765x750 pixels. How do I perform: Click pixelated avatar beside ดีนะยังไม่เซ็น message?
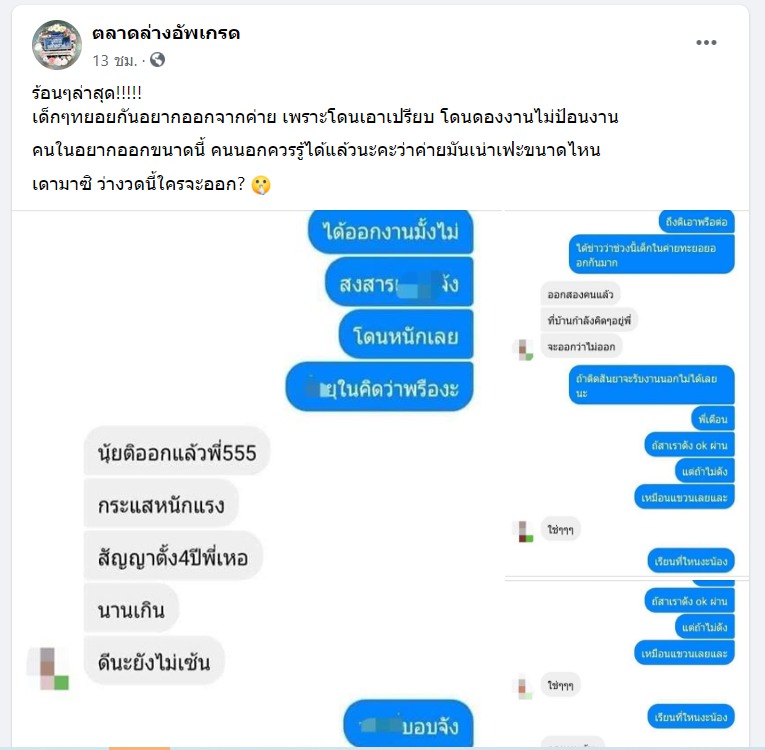pyautogui.click(x=48, y=668)
